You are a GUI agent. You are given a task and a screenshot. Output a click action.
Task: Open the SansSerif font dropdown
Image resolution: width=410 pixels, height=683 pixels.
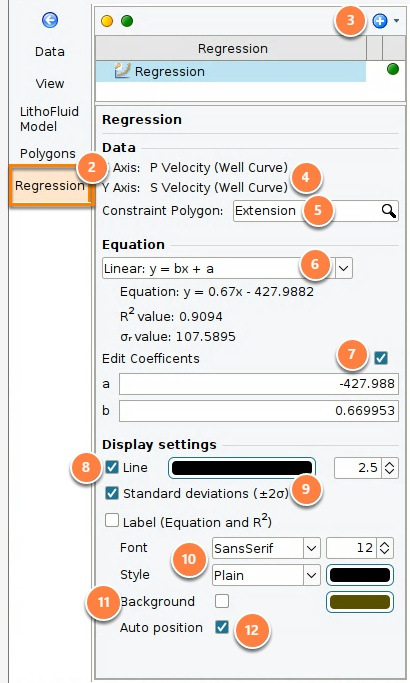tap(266, 548)
